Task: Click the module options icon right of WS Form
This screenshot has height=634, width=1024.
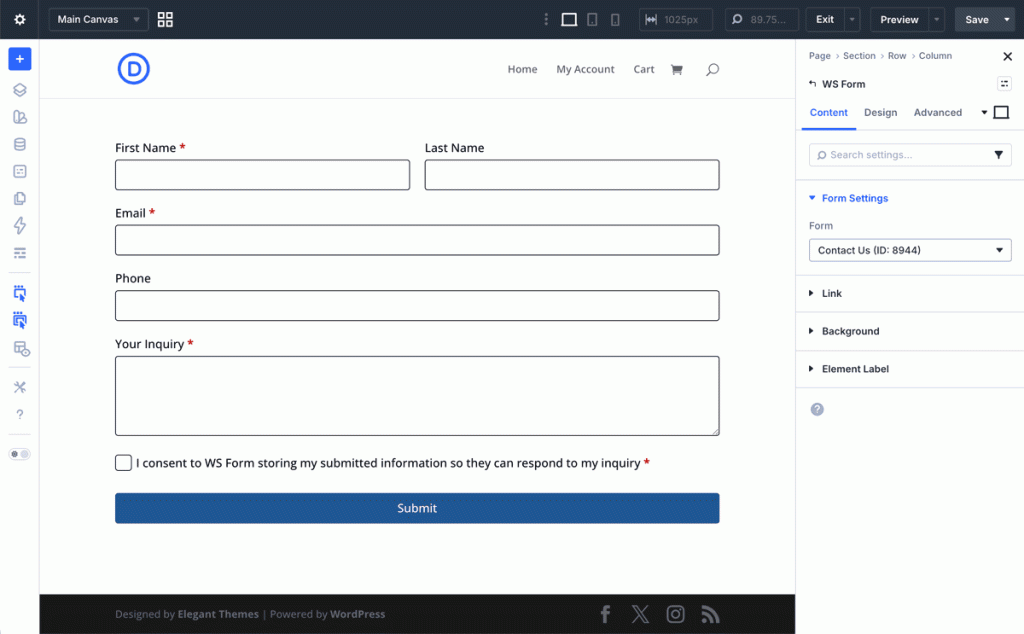Action: tap(1004, 84)
